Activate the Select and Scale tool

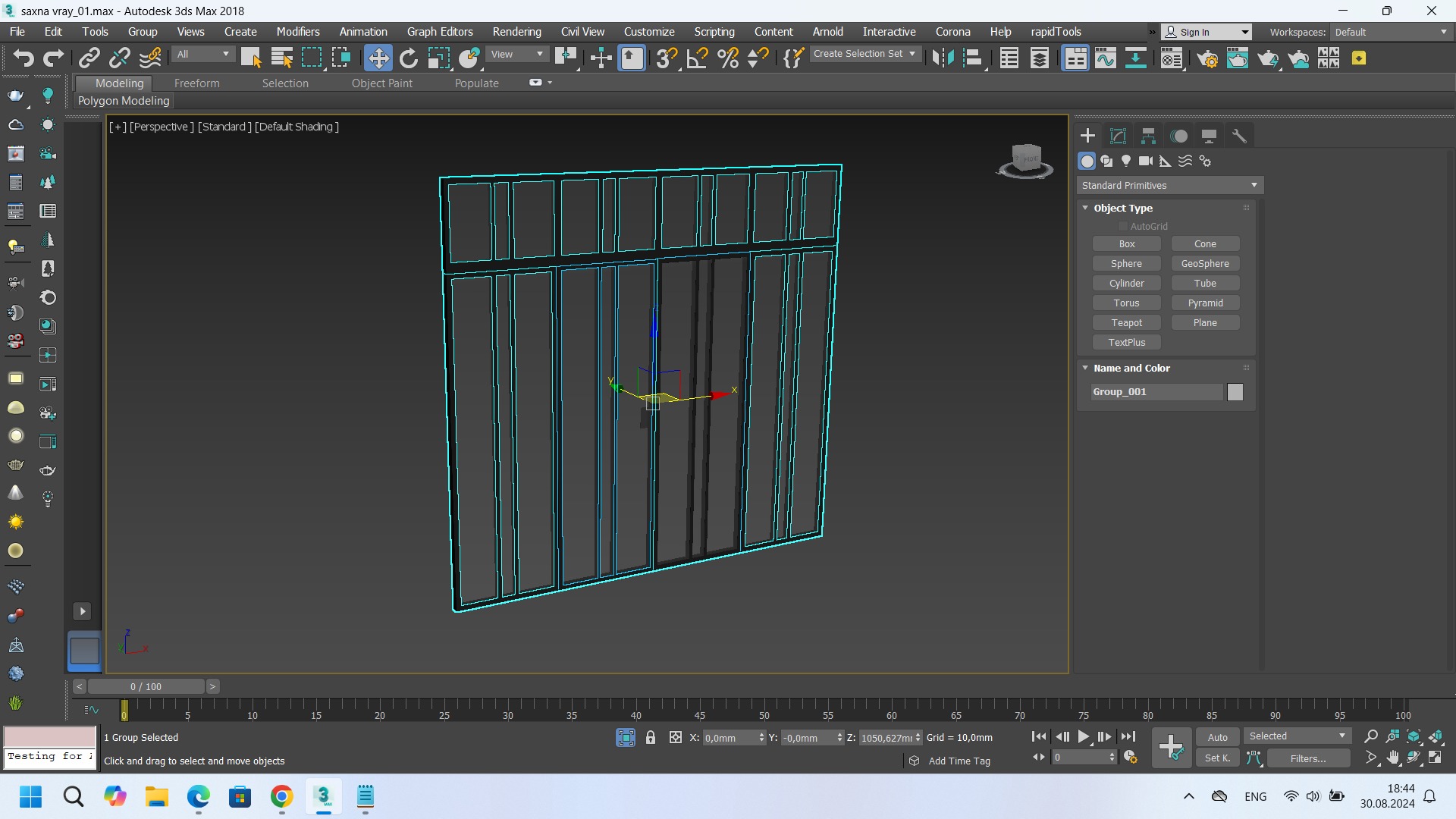click(438, 58)
